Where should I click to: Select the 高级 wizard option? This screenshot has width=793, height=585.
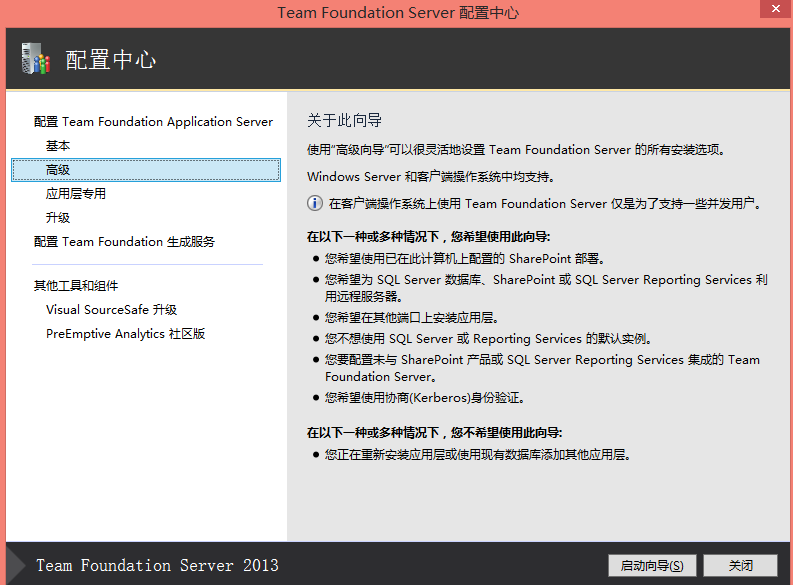[146, 170]
